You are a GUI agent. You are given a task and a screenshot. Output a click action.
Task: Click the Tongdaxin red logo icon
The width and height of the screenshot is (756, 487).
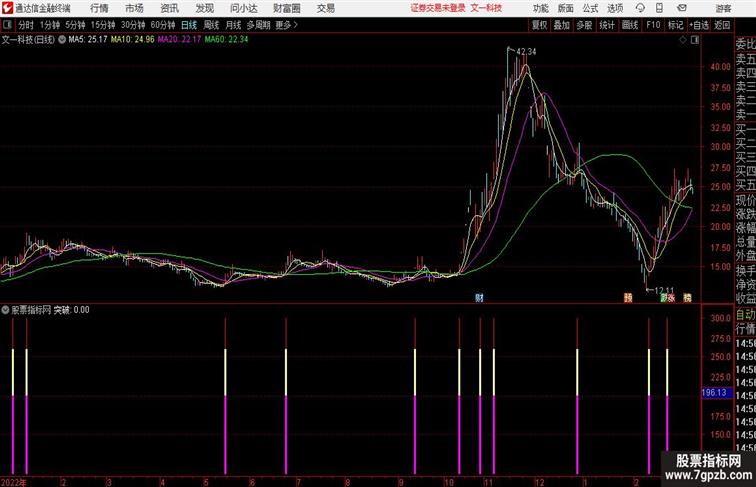click(7, 8)
